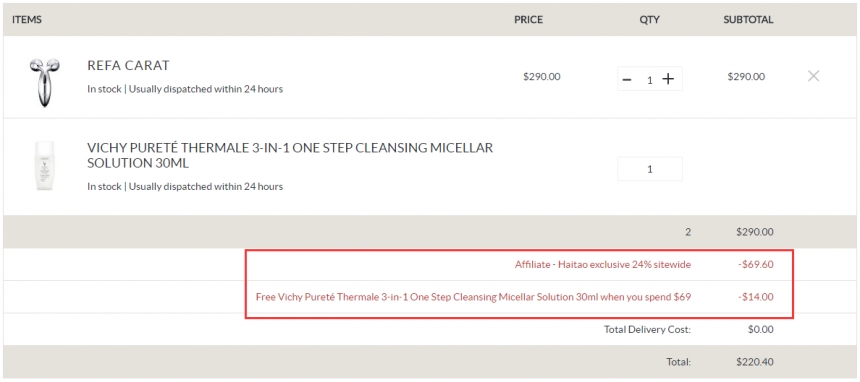860x382 pixels.
Task: Click the -$14.00 free gift discount amount
Action: (756, 297)
